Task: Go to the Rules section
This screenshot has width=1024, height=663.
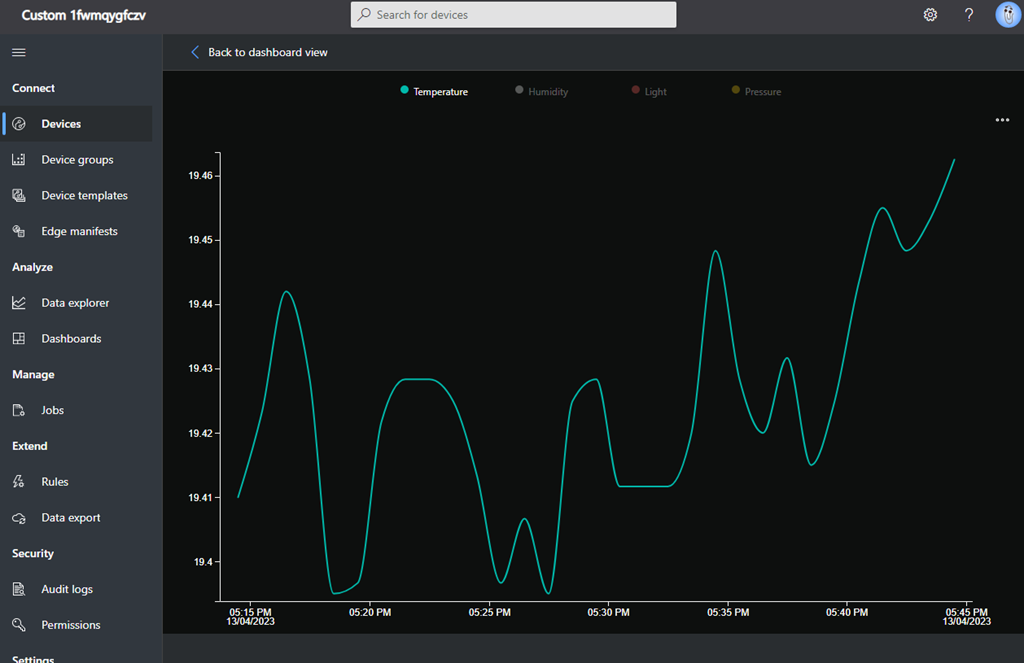Action: pyautogui.click(x=55, y=482)
